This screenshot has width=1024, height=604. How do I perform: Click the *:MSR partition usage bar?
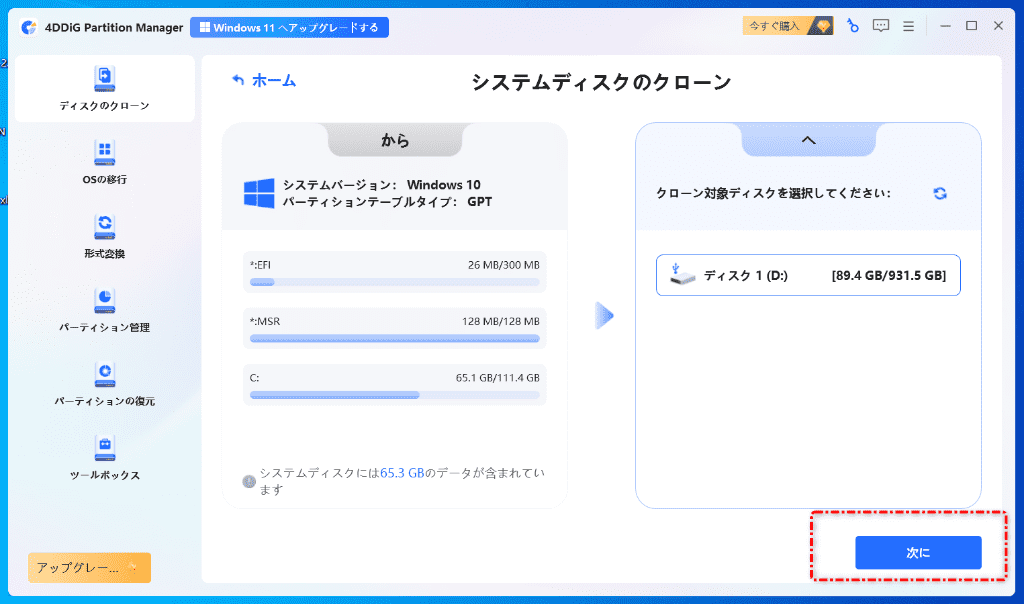tap(394, 338)
